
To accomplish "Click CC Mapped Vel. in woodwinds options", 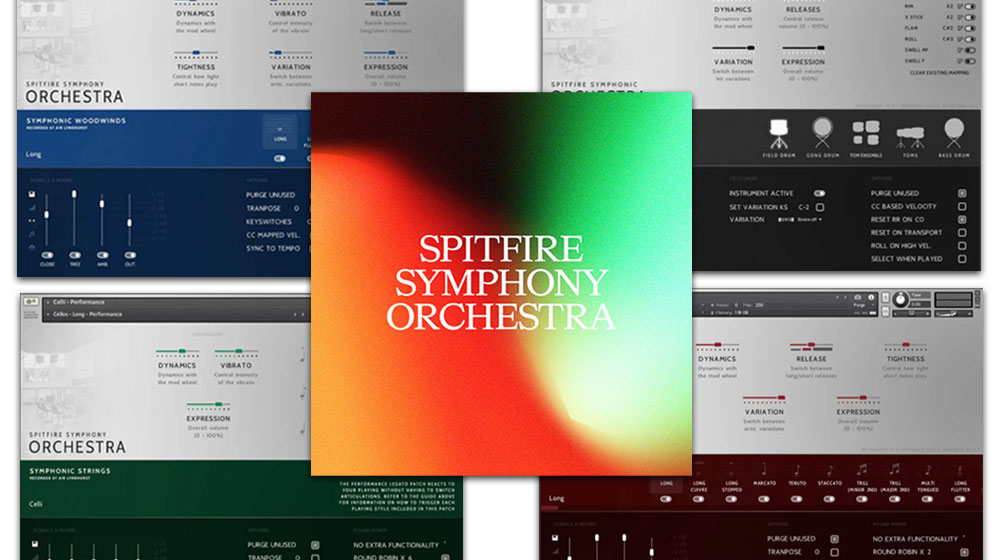I will pos(273,235).
